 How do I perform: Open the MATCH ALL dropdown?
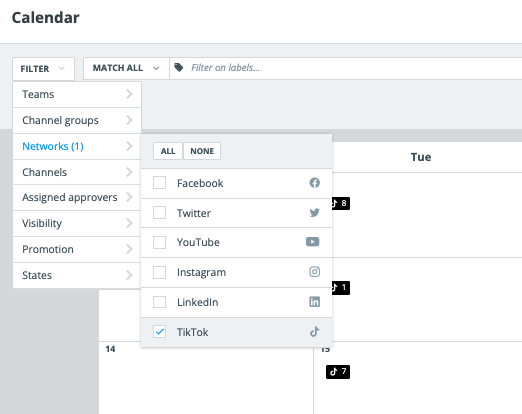pos(126,68)
